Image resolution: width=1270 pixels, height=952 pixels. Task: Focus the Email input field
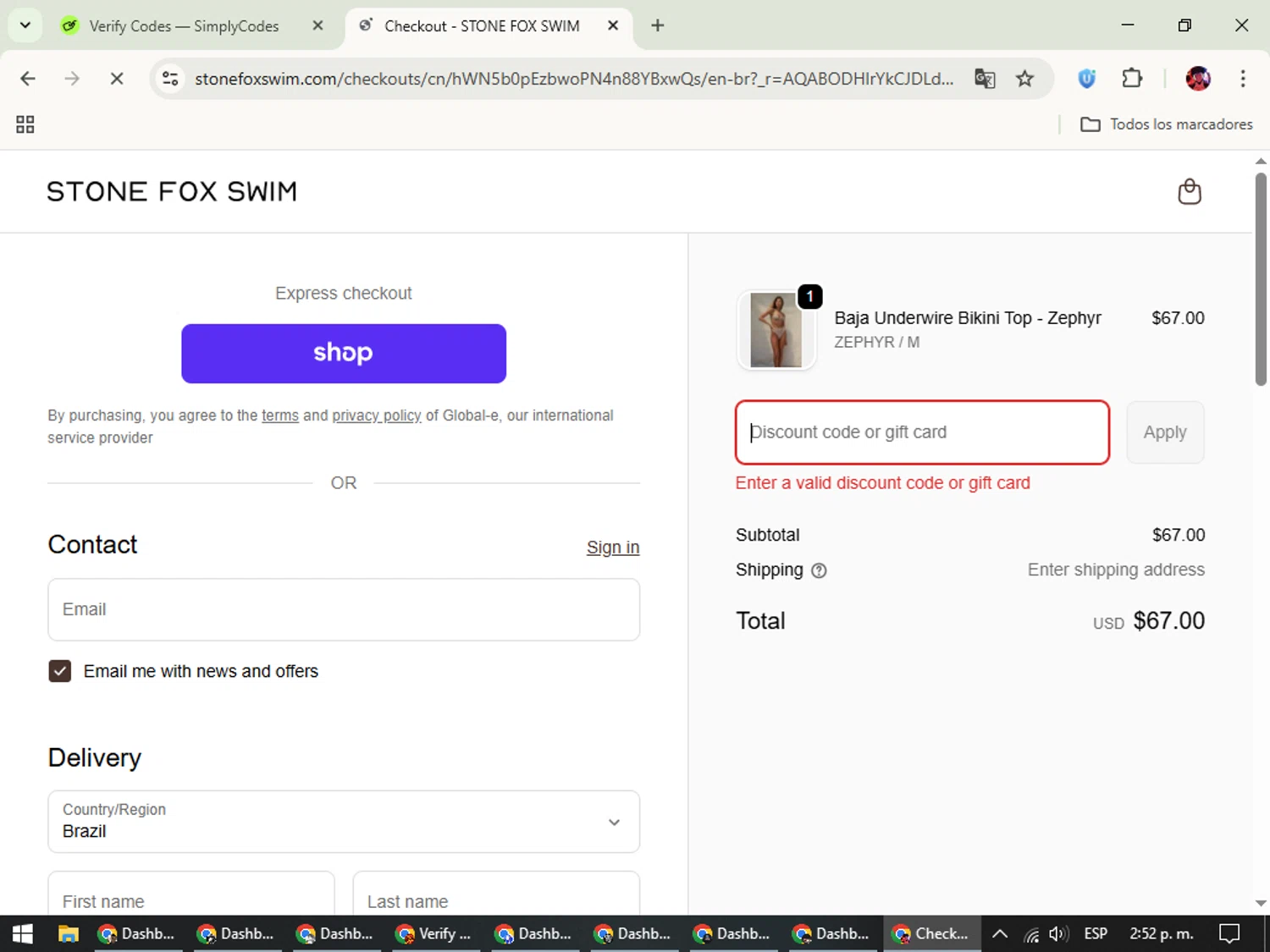[x=344, y=609]
